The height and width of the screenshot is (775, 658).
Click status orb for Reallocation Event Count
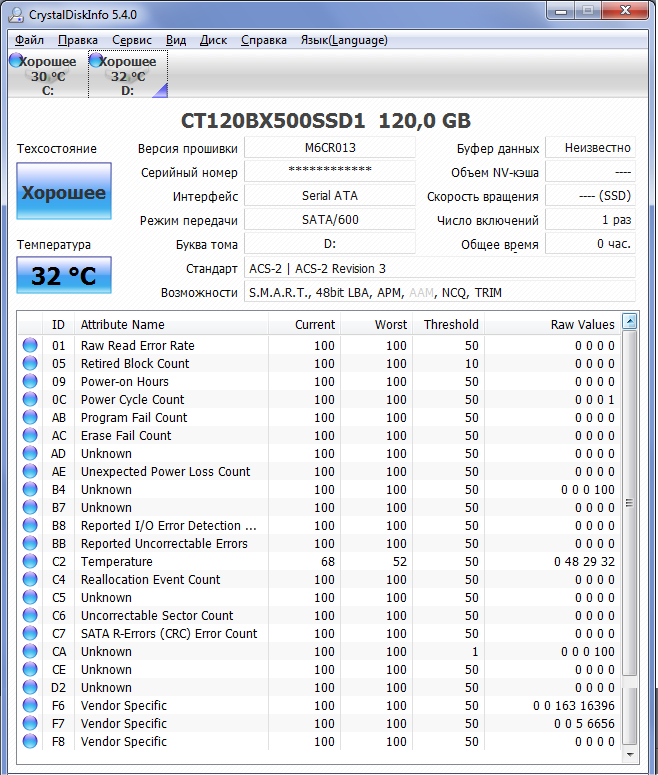click(30, 579)
